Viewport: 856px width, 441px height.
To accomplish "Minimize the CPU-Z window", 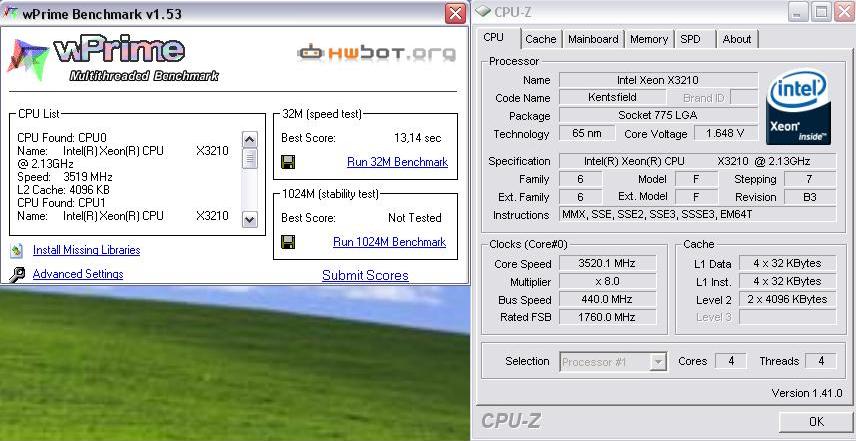I will pos(798,11).
